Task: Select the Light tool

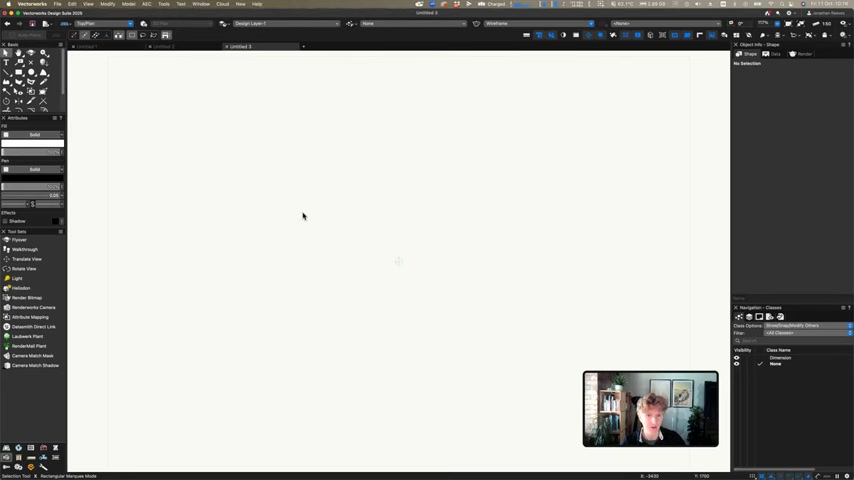Action: [17, 278]
